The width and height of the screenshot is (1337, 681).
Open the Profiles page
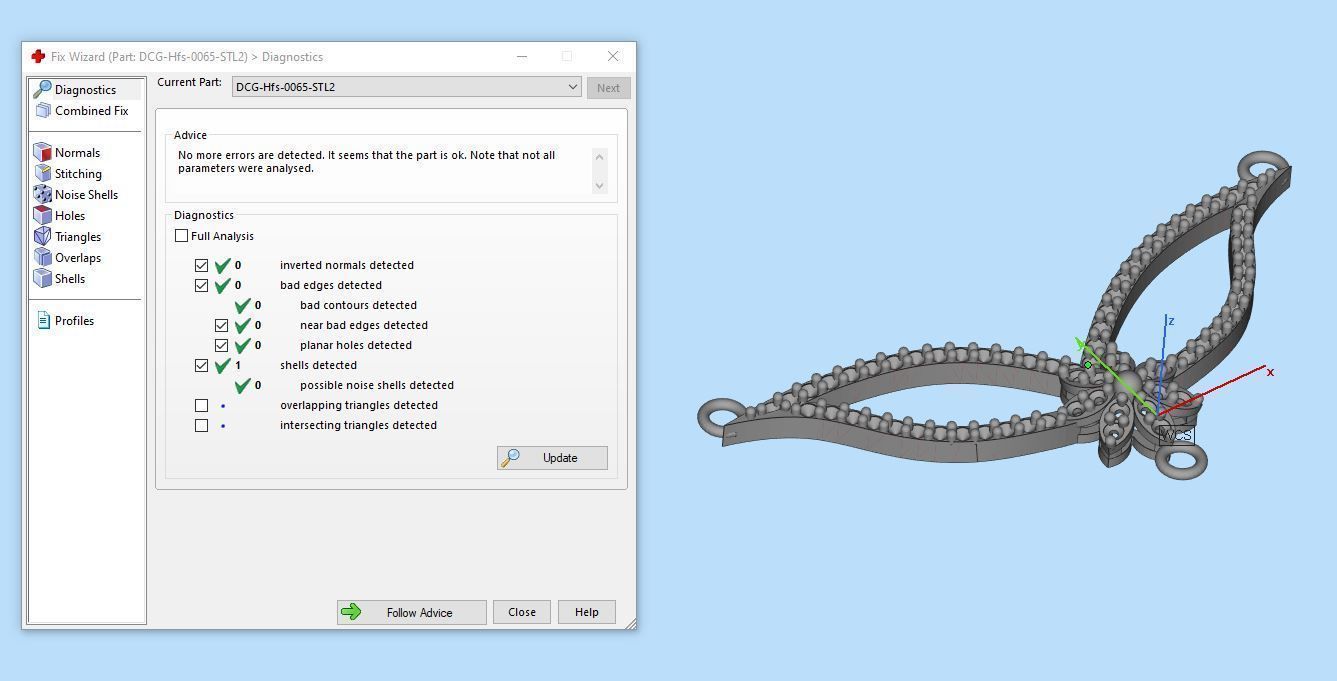coord(74,321)
